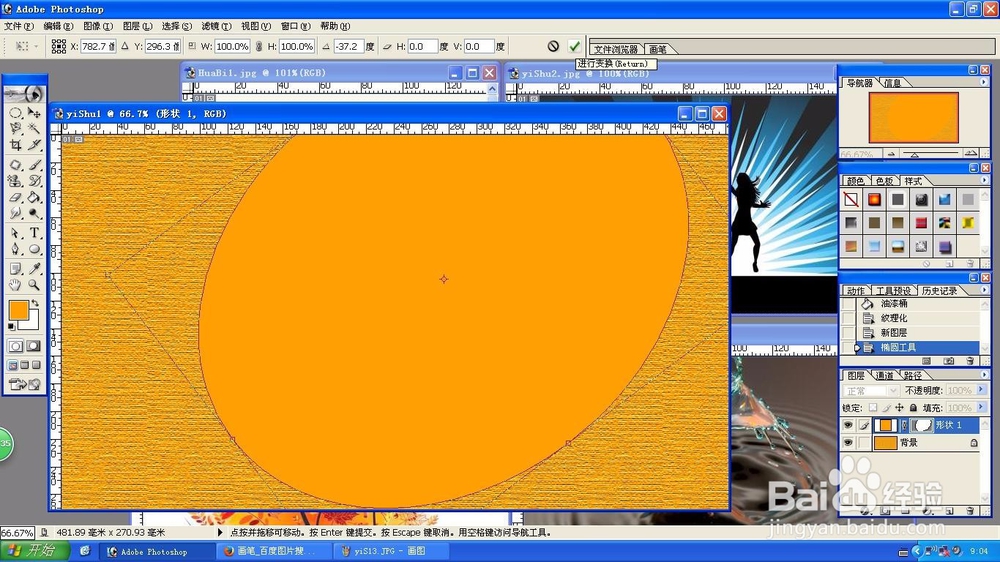Image resolution: width=1000 pixels, height=562 pixels.
Task: Open the 不透明度 opacity arrow
Action: pyautogui.click(x=981, y=390)
